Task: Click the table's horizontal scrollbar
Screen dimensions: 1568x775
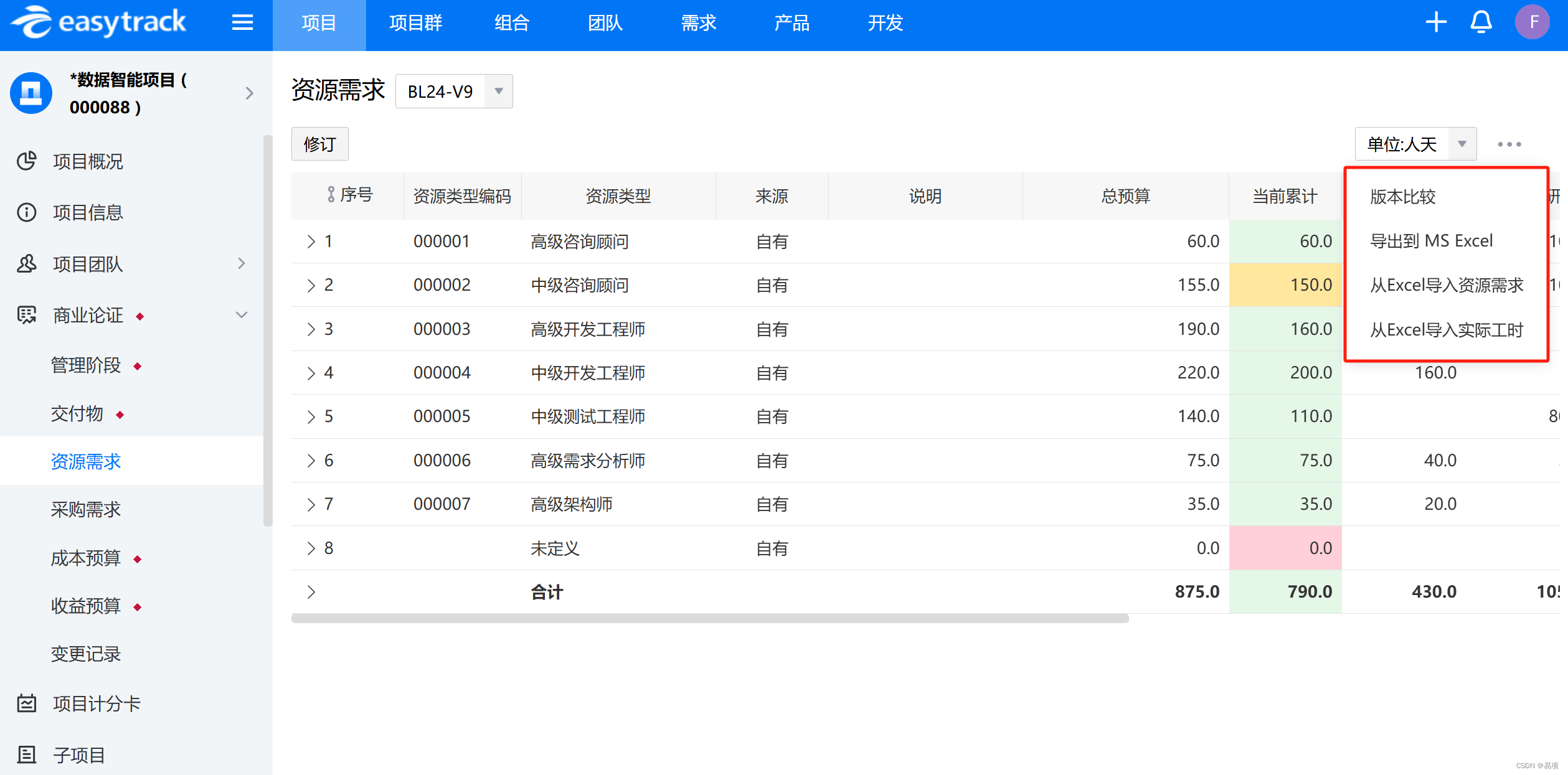Action: (x=710, y=618)
